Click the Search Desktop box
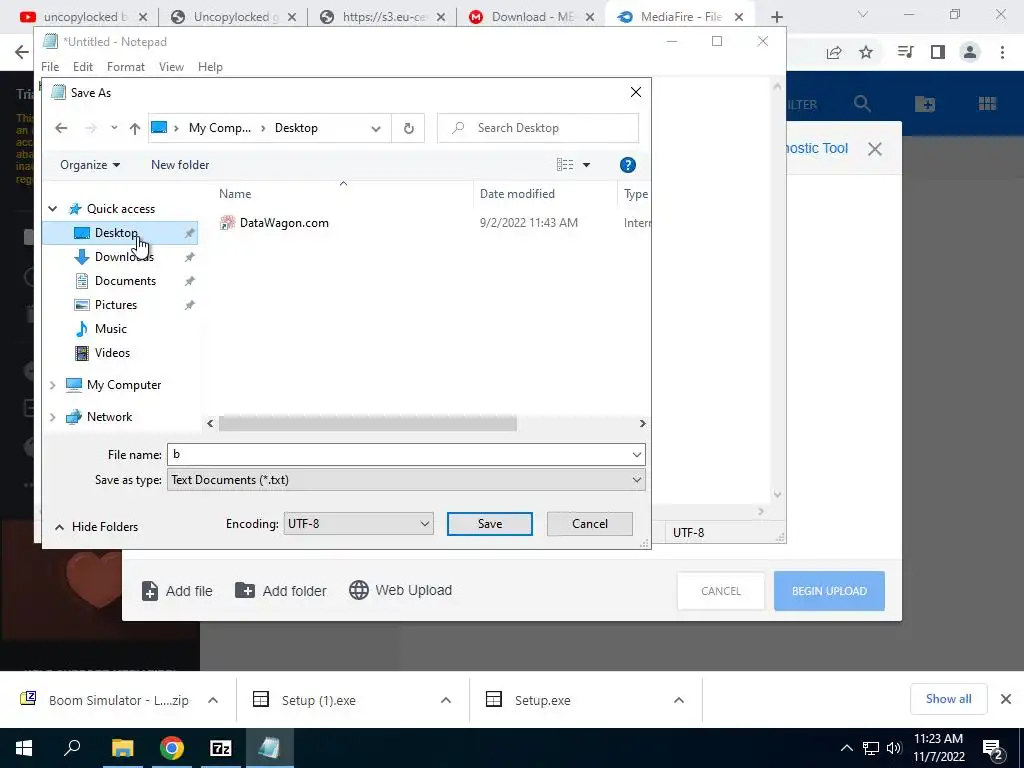The height and width of the screenshot is (768, 1024). [x=538, y=128]
